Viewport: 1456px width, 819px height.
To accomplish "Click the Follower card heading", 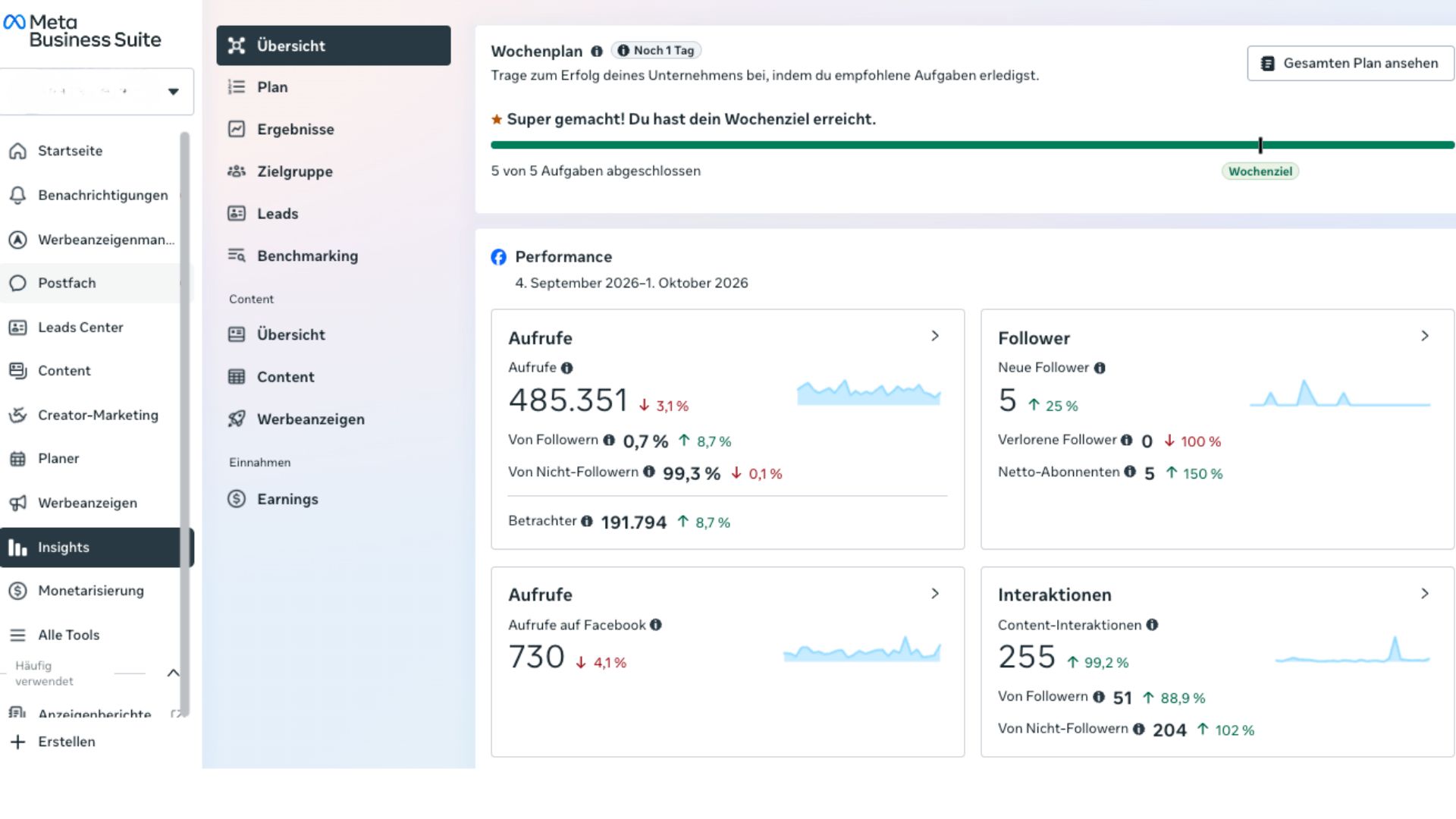I will point(1034,338).
